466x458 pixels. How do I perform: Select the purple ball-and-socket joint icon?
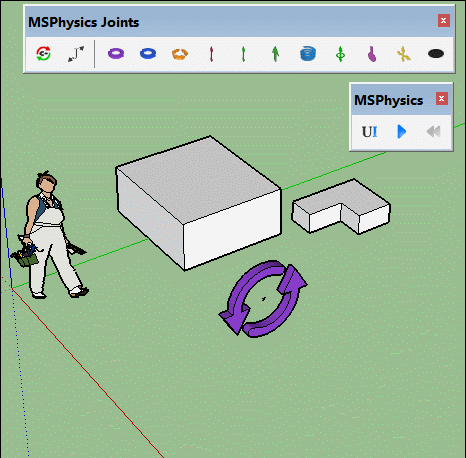372,54
